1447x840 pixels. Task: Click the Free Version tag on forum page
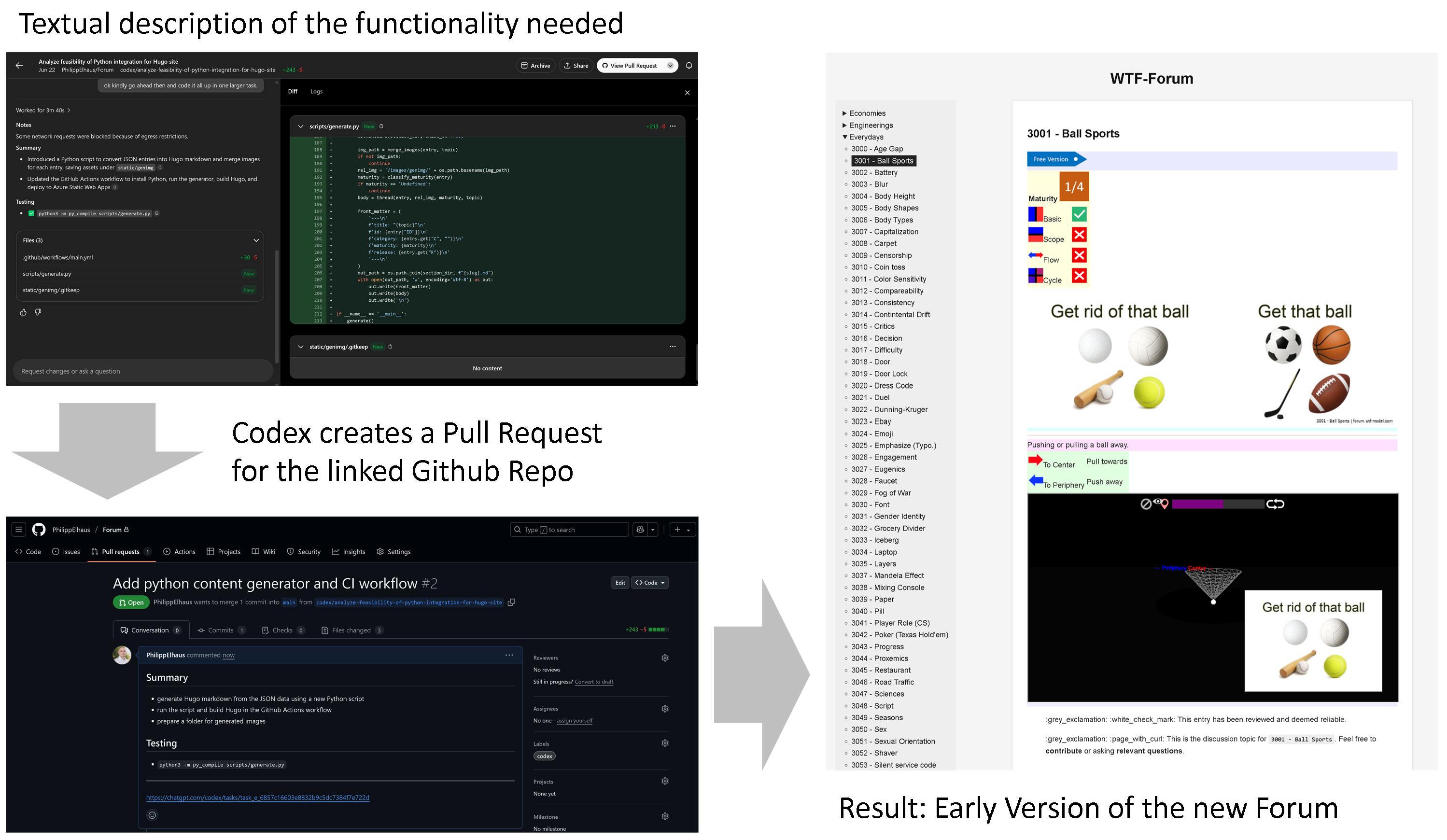tap(1056, 160)
